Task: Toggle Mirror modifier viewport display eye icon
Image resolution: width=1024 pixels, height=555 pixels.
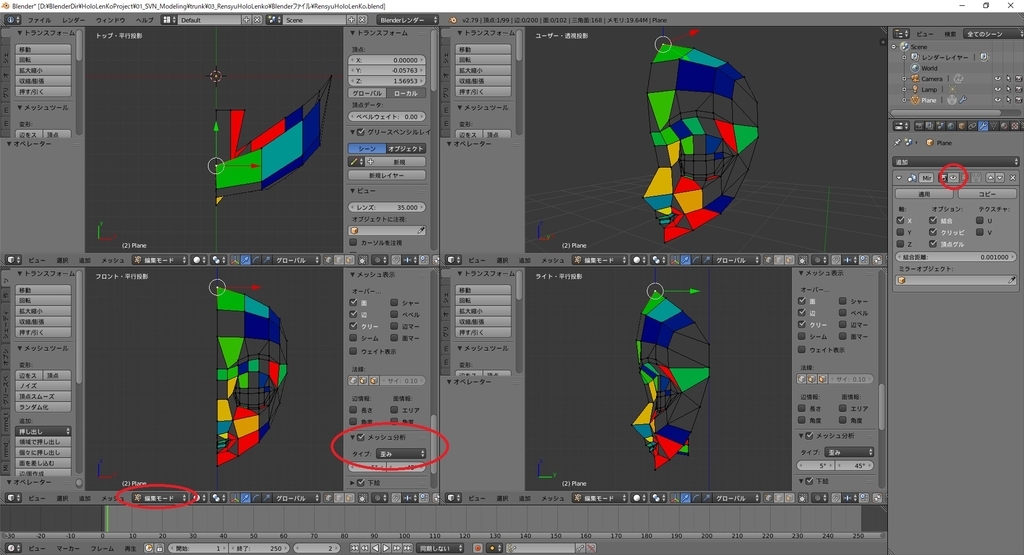Action: pos(953,178)
